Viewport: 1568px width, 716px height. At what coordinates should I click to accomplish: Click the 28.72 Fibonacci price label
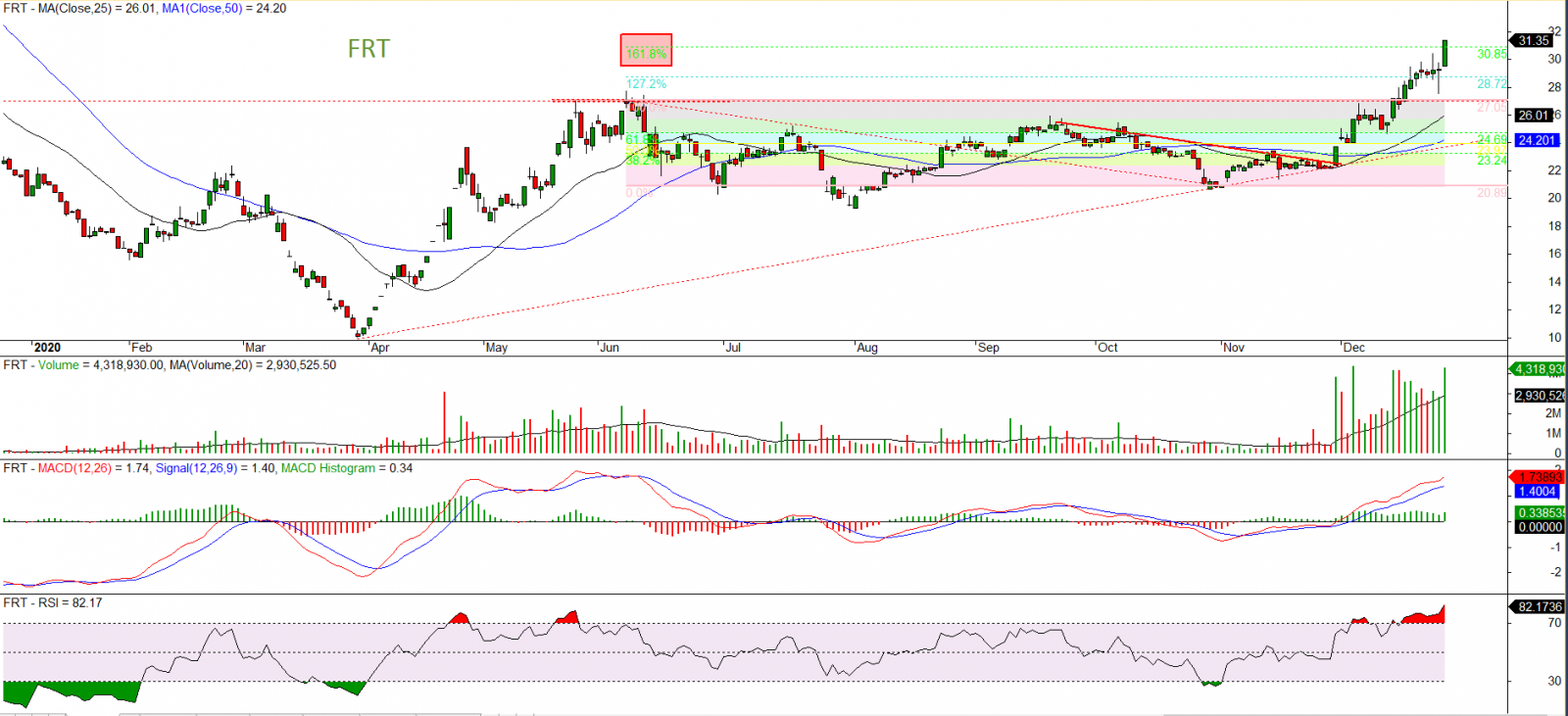click(x=1493, y=84)
